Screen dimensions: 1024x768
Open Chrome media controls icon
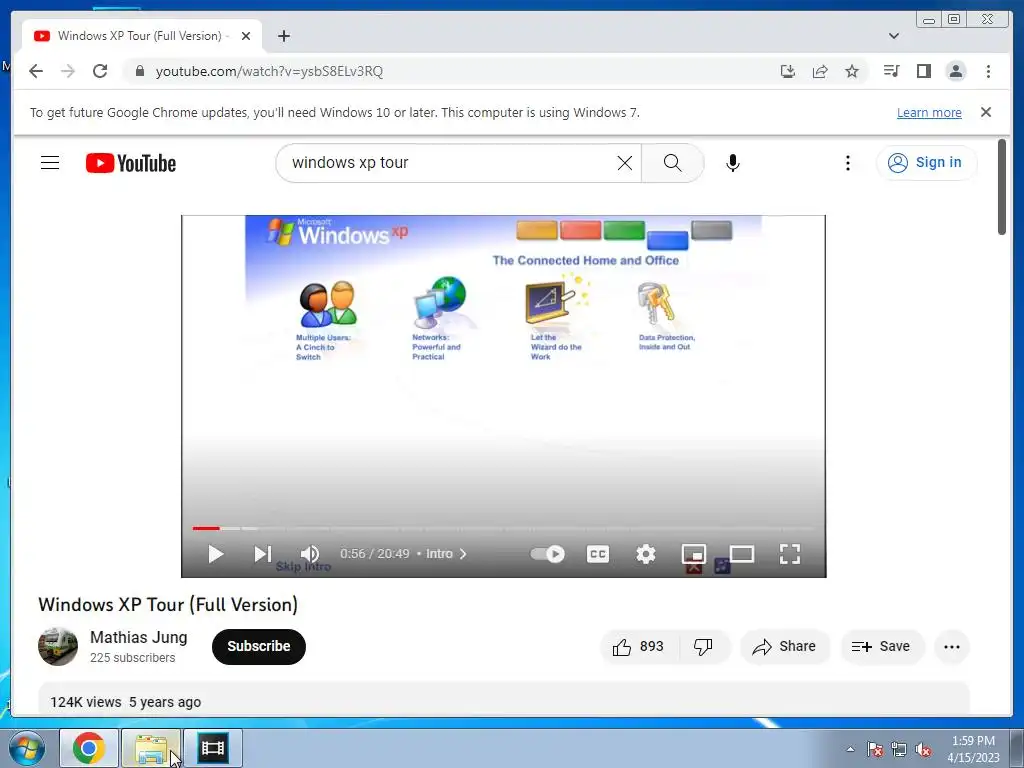[891, 71]
